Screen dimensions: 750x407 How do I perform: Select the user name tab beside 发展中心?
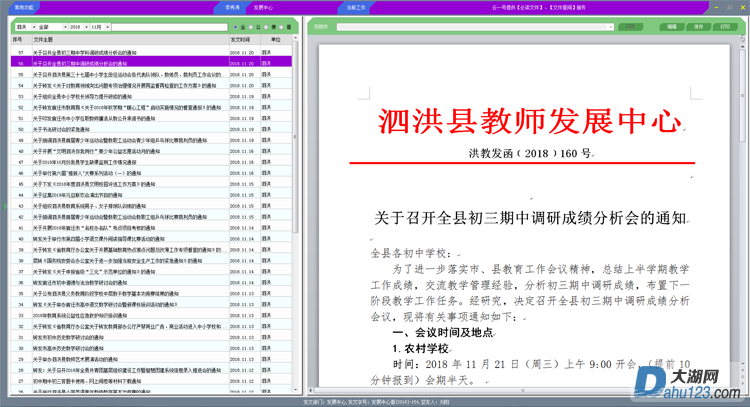click(233, 7)
